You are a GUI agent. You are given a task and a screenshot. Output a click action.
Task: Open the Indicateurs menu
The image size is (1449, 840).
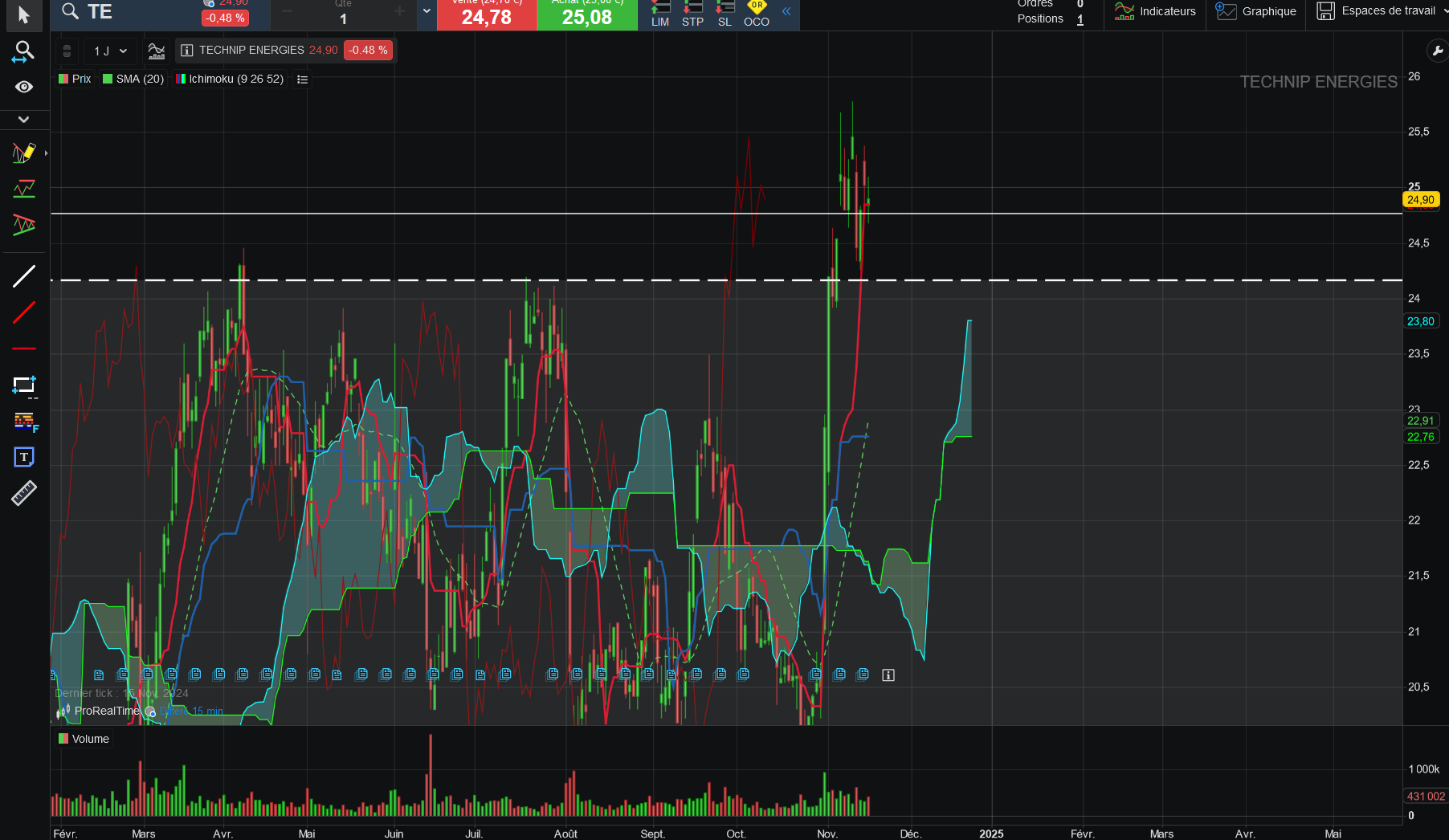point(1155,11)
